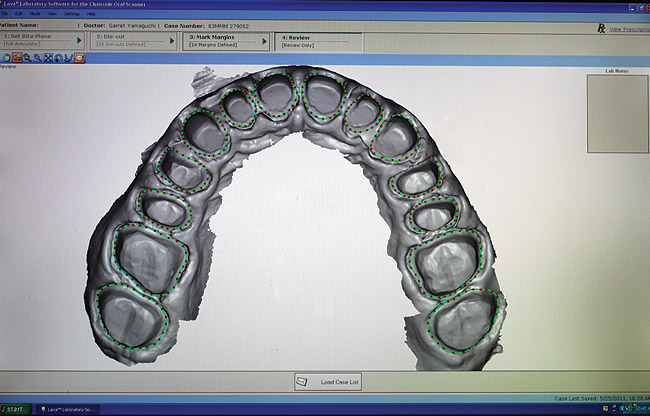Open the Windows Start menu
Image resolution: width=650 pixels, height=416 pixels.
pos(14,410)
